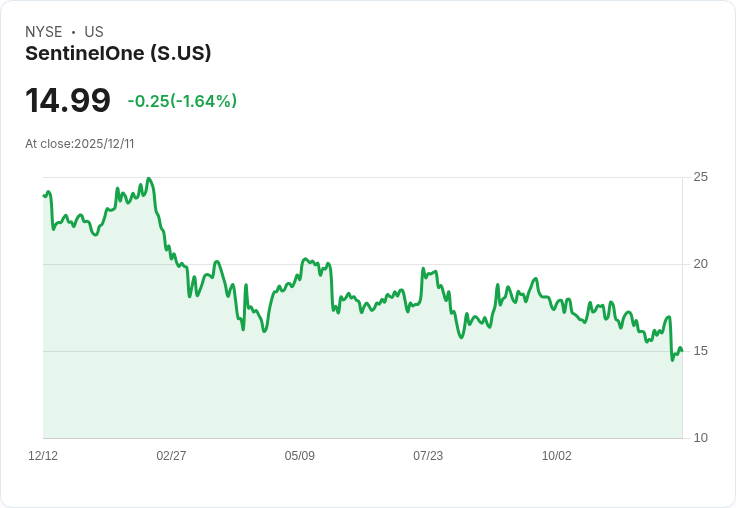
Task: Click the 12/12 date on x-axis
Action: point(43,456)
